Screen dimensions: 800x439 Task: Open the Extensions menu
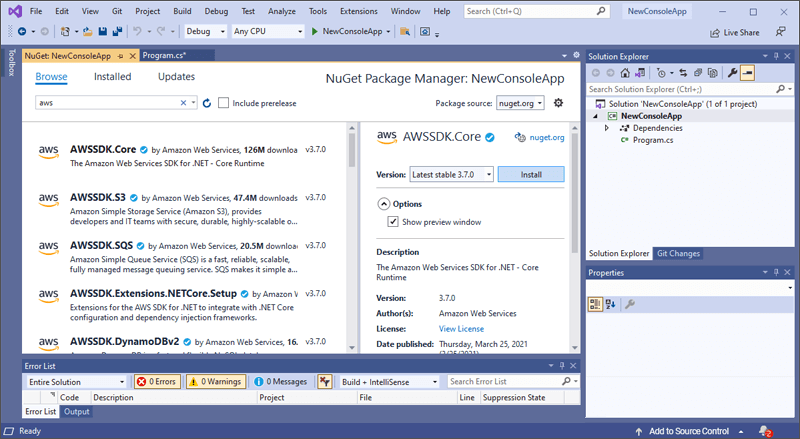pos(359,11)
